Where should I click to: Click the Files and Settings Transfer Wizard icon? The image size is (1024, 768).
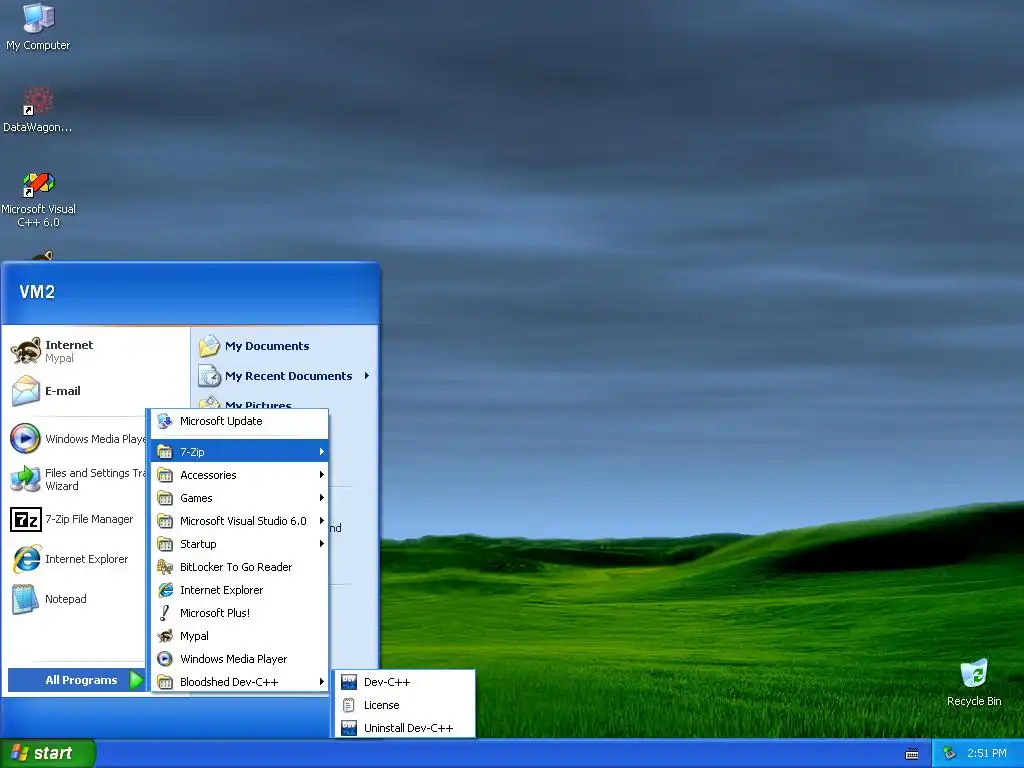[x=25, y=479]
